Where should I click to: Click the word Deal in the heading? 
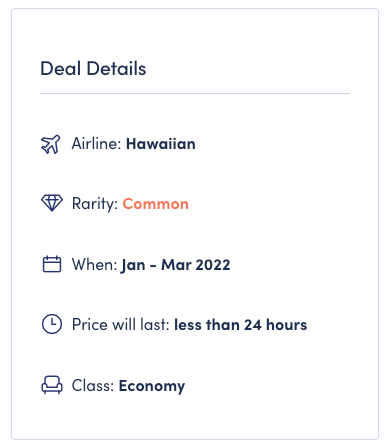[x=61, y=69]
